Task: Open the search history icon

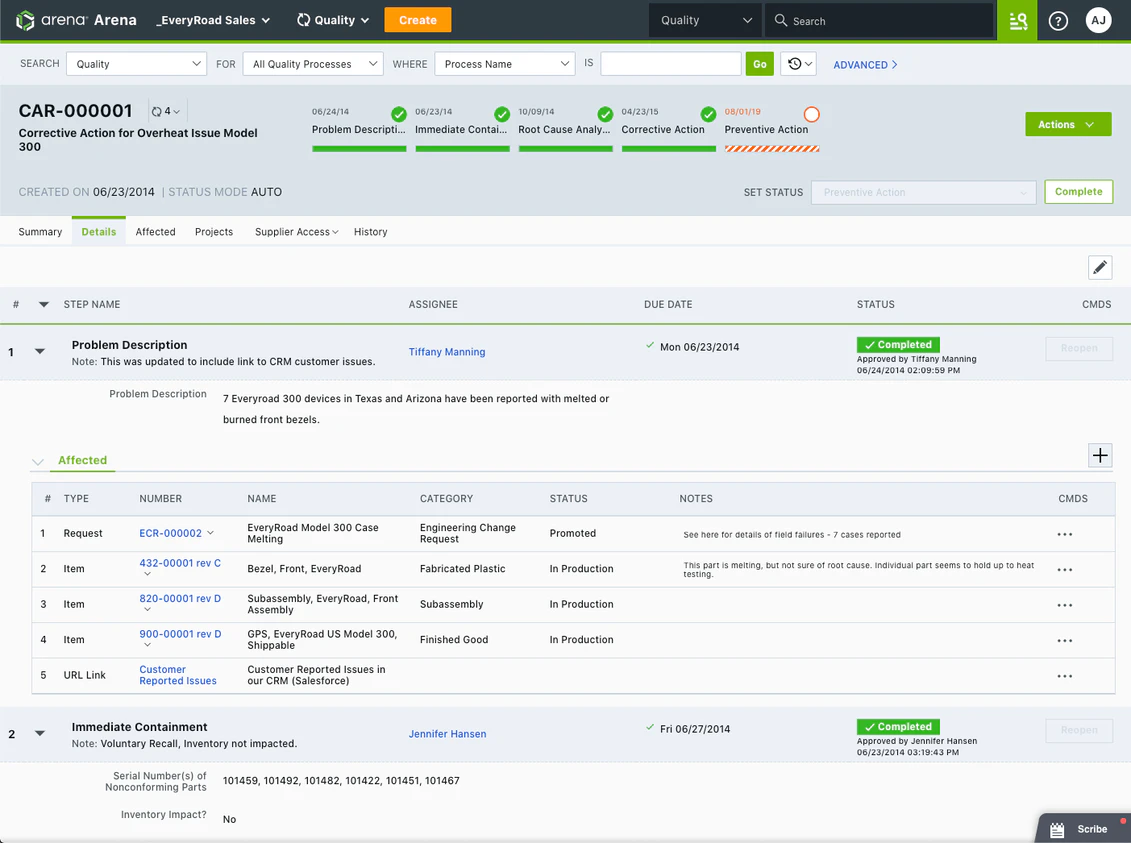Action: click(x=796, y=63)
